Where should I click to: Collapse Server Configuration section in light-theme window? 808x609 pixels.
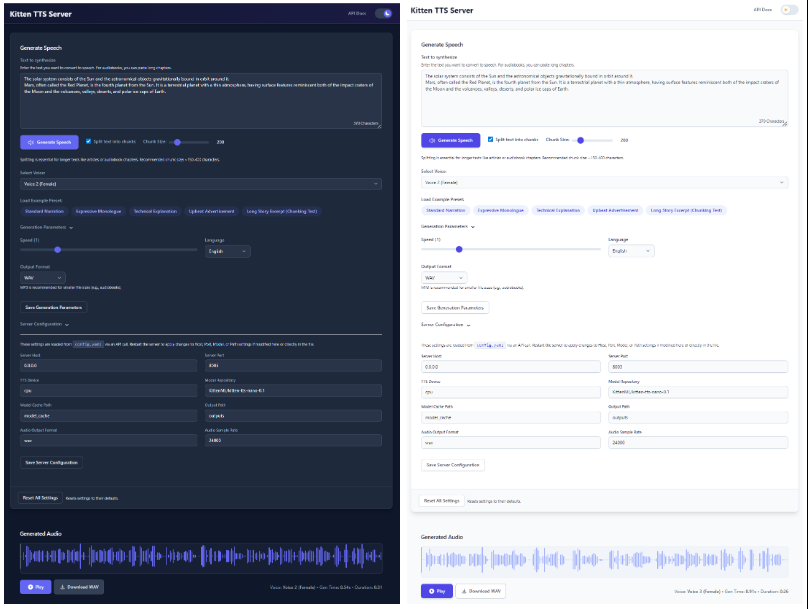point(446,325)
